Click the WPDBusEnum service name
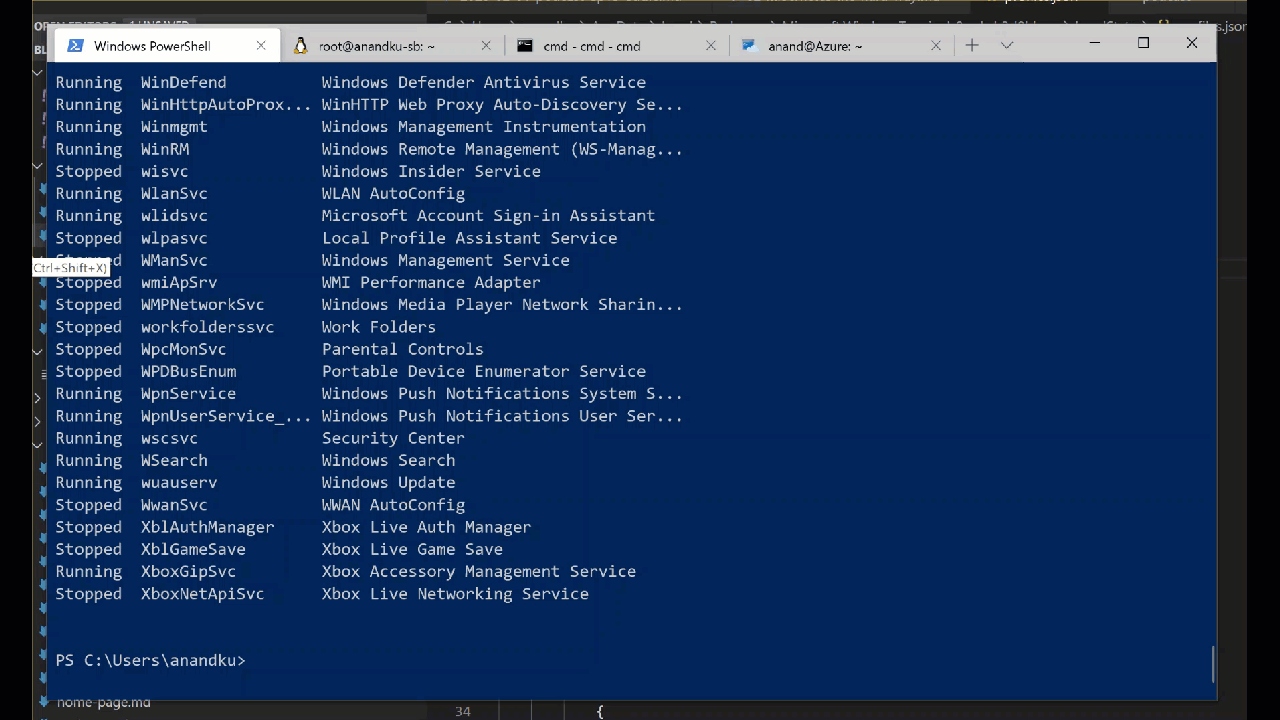The height and width of the screenshot is (720, 1280). 188,372
